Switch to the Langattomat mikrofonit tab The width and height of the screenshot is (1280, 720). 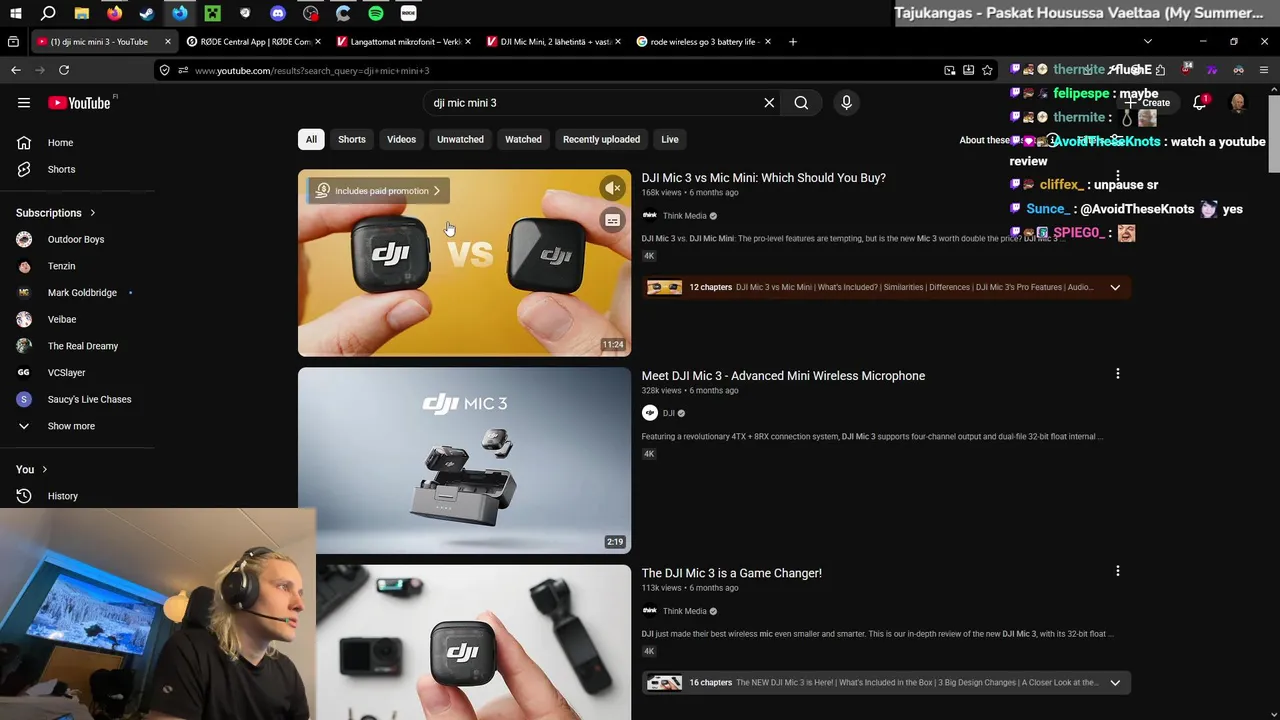pos(405,42)
